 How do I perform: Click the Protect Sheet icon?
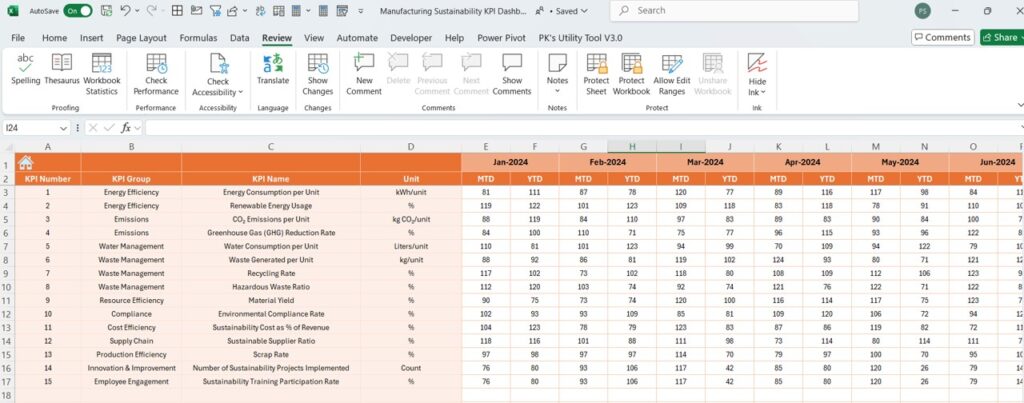[x=596, y=63]
